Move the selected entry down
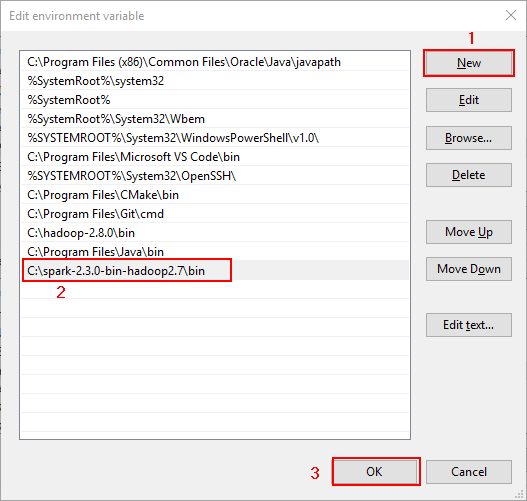This screenshot has width=527, height=501. (x=469, y=269)
